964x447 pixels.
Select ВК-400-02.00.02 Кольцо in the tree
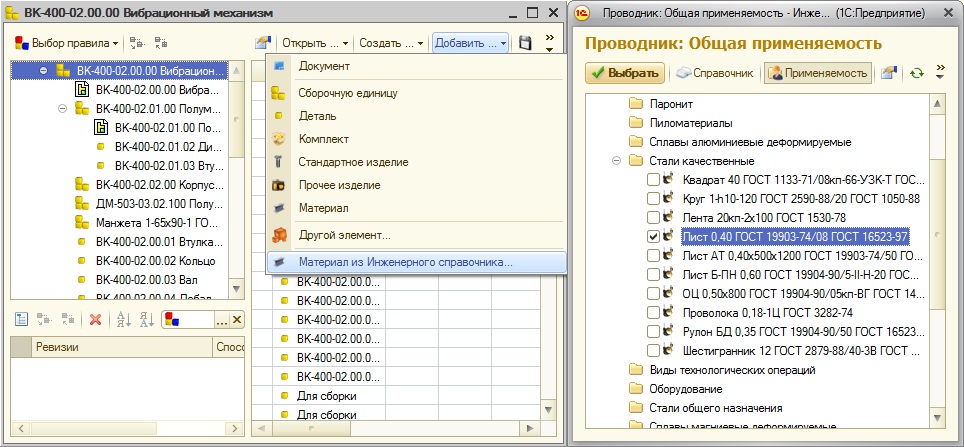156,261
